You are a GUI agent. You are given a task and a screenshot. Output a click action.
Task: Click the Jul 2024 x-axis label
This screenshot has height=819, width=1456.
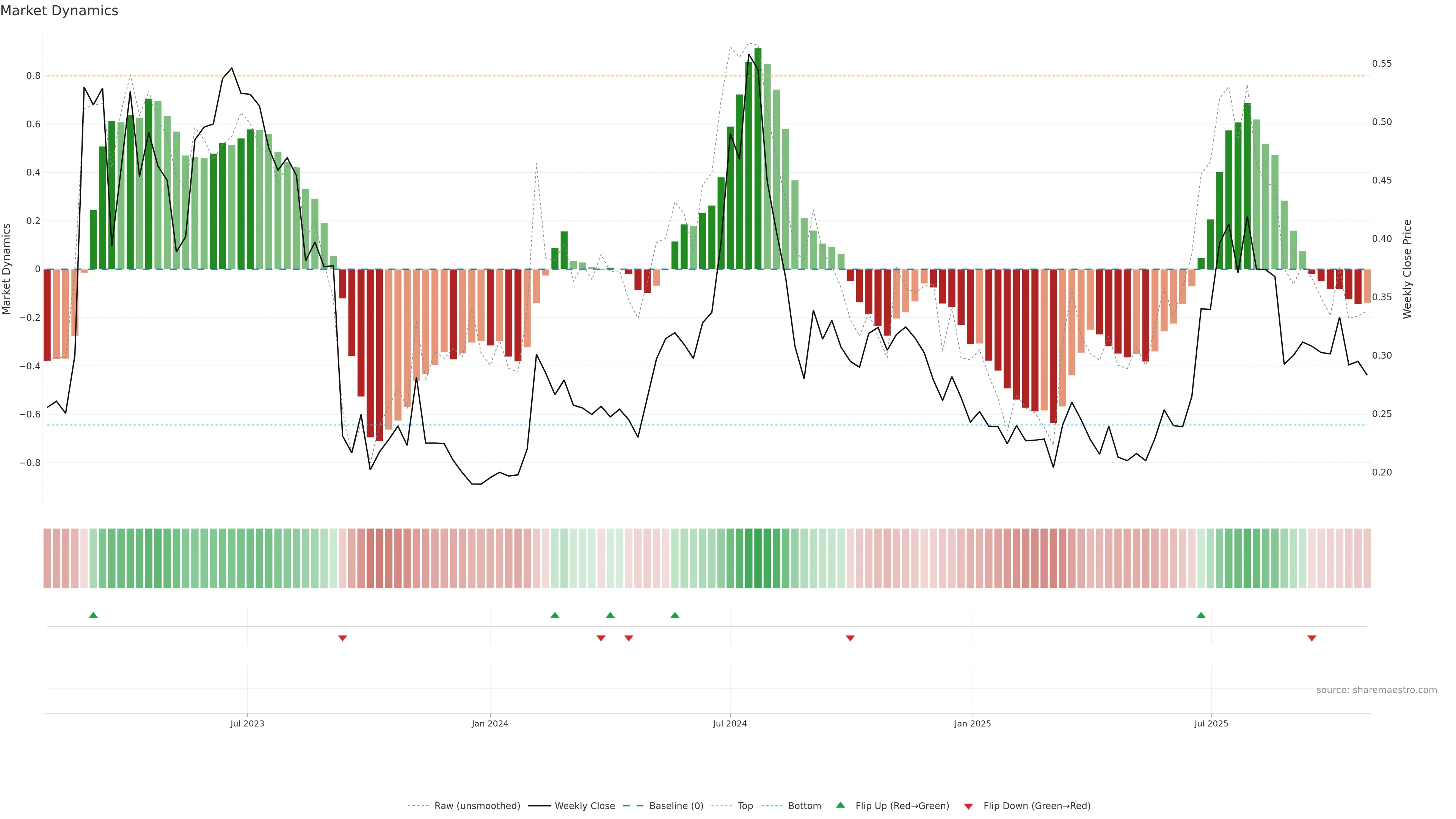pos(730,723)
